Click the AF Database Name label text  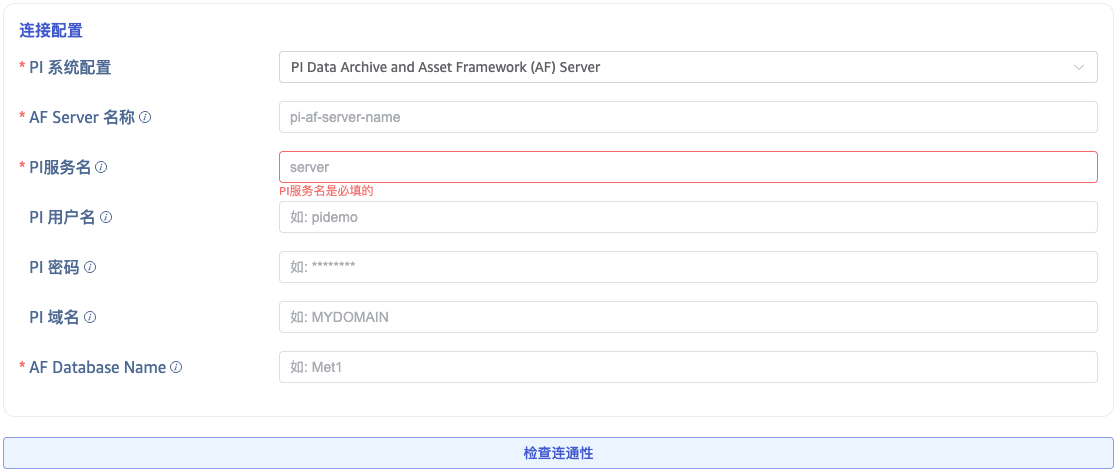[97, 367]
